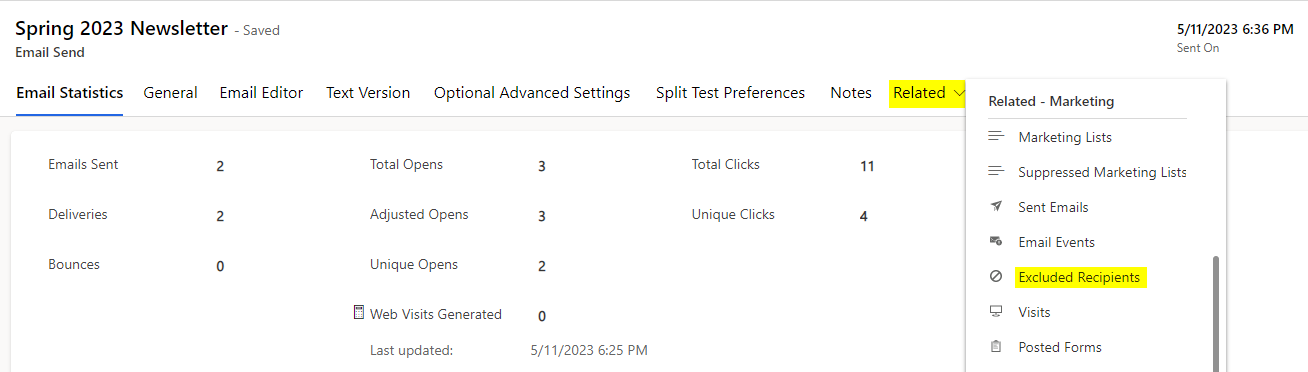
Task: Click the Email Events icon
Action: point(995,242)
